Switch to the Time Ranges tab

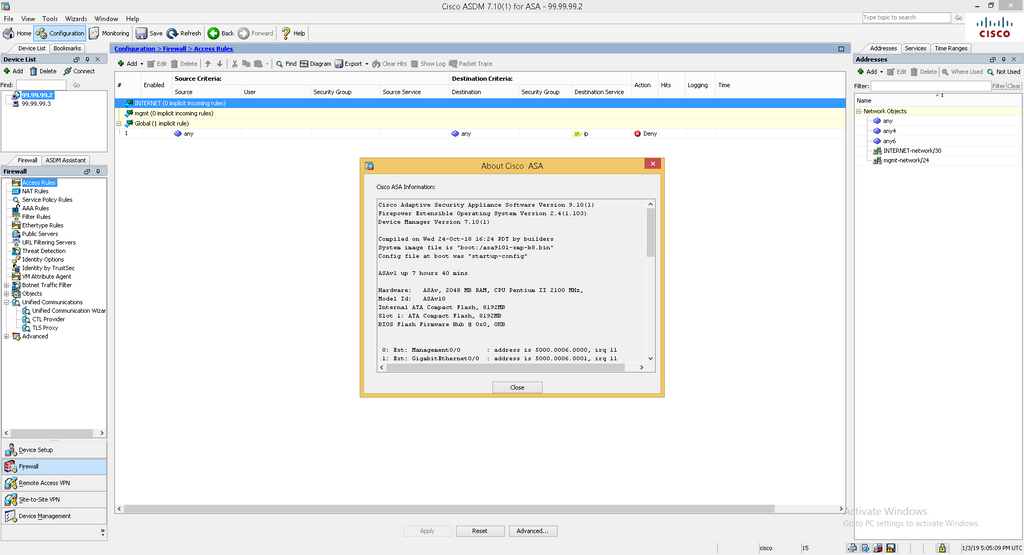(x=950, y=48)
